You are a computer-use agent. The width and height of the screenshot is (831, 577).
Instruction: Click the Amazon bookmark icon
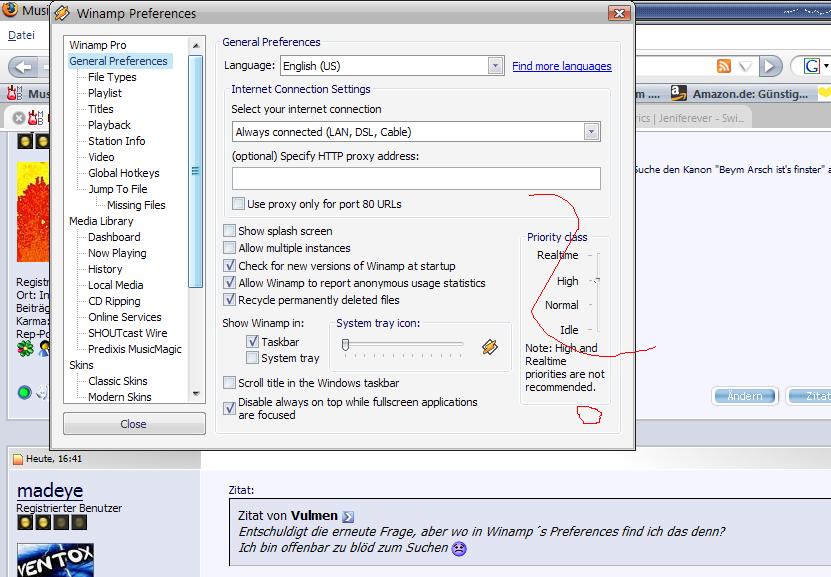(678, 93)
